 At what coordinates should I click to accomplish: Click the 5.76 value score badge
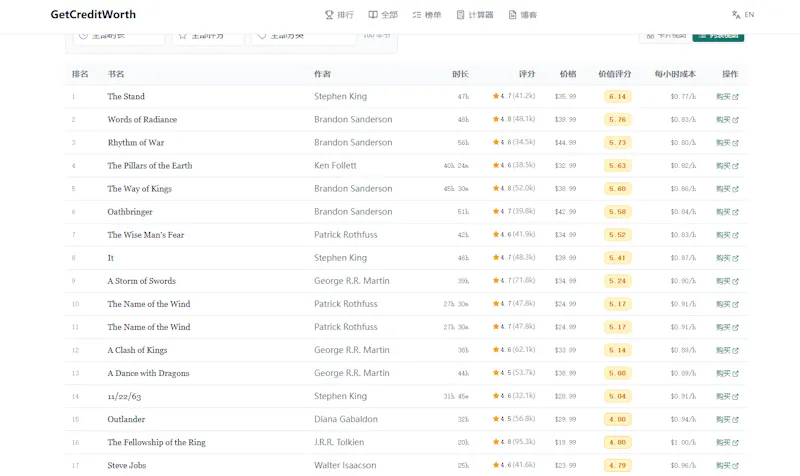tap(617, 119)
